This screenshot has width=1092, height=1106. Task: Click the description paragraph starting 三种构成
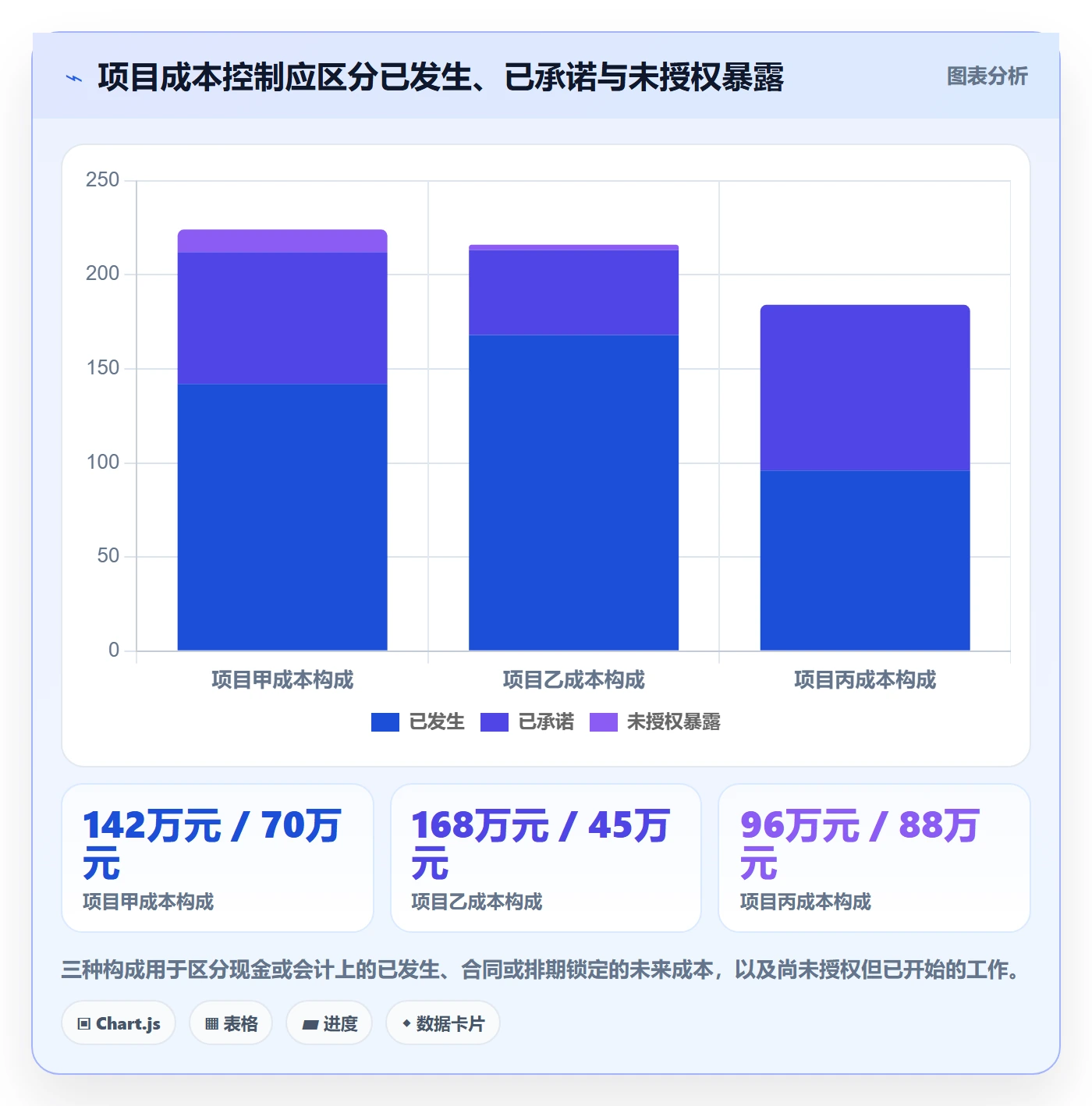pyautogui.click(x=541, y=970)
